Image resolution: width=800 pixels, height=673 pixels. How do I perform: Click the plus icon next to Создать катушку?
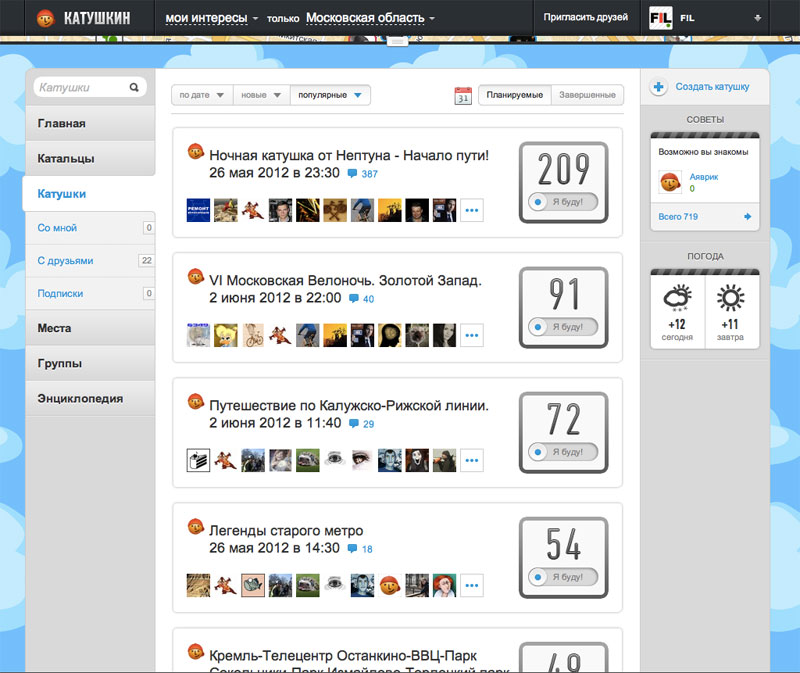(659, 87)
